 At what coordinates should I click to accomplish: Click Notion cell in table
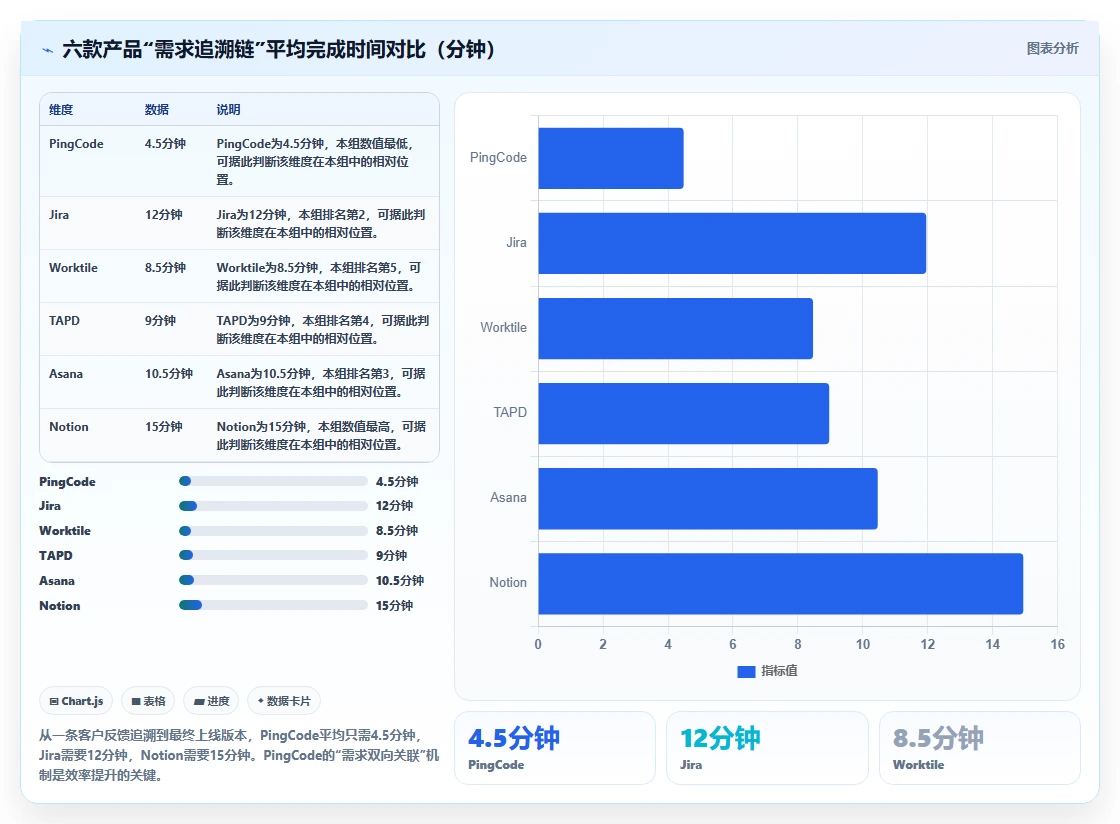(69, 426)
